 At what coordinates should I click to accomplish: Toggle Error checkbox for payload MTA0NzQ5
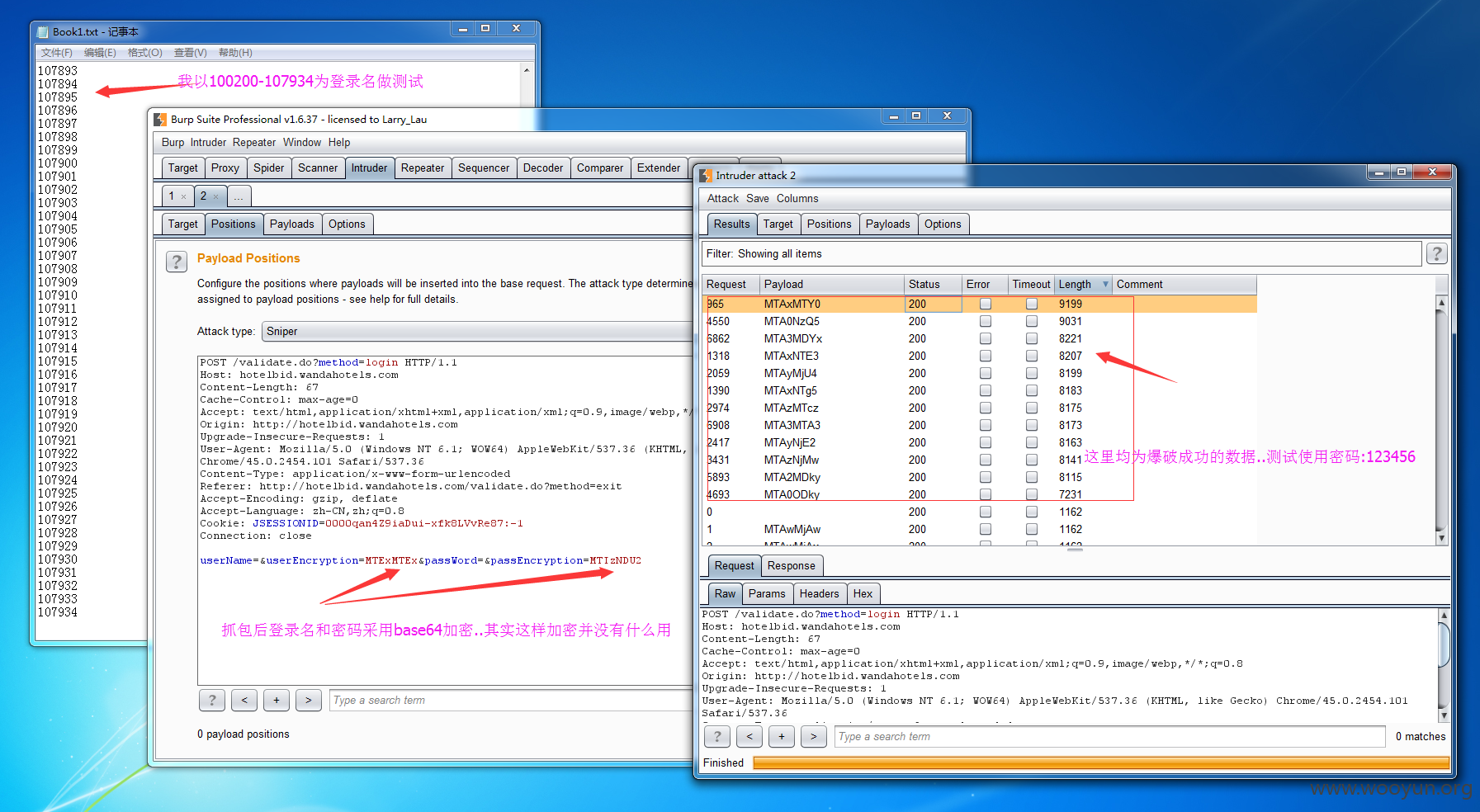[986, 321]
